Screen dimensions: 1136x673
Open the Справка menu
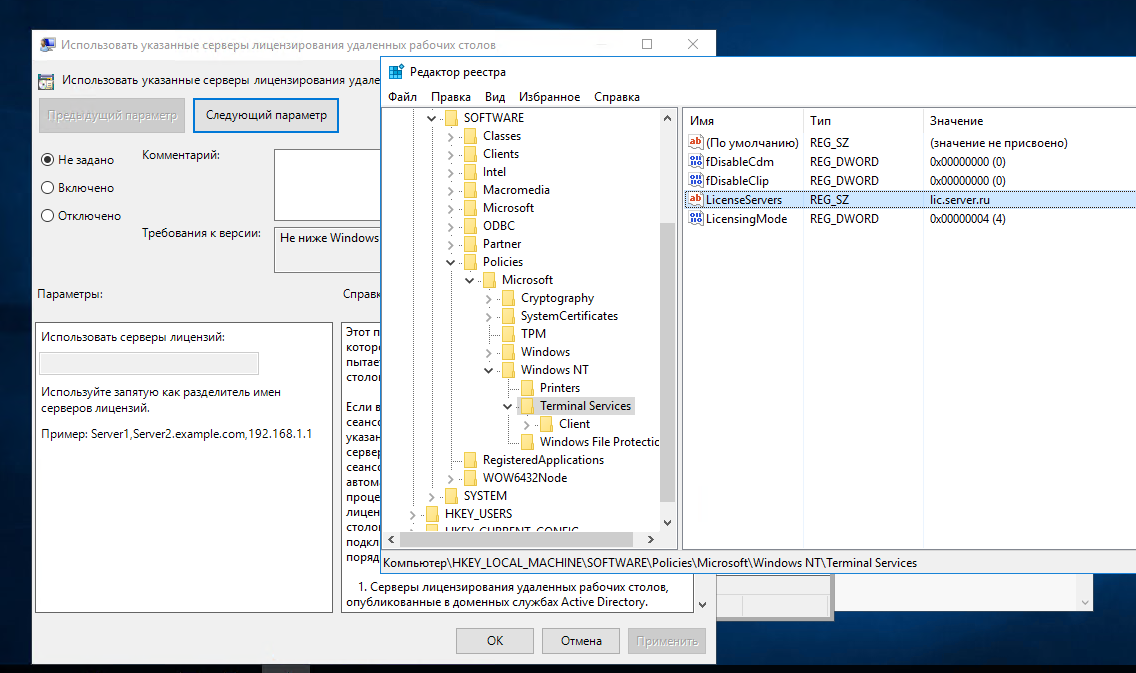click(x=617, y=97)
